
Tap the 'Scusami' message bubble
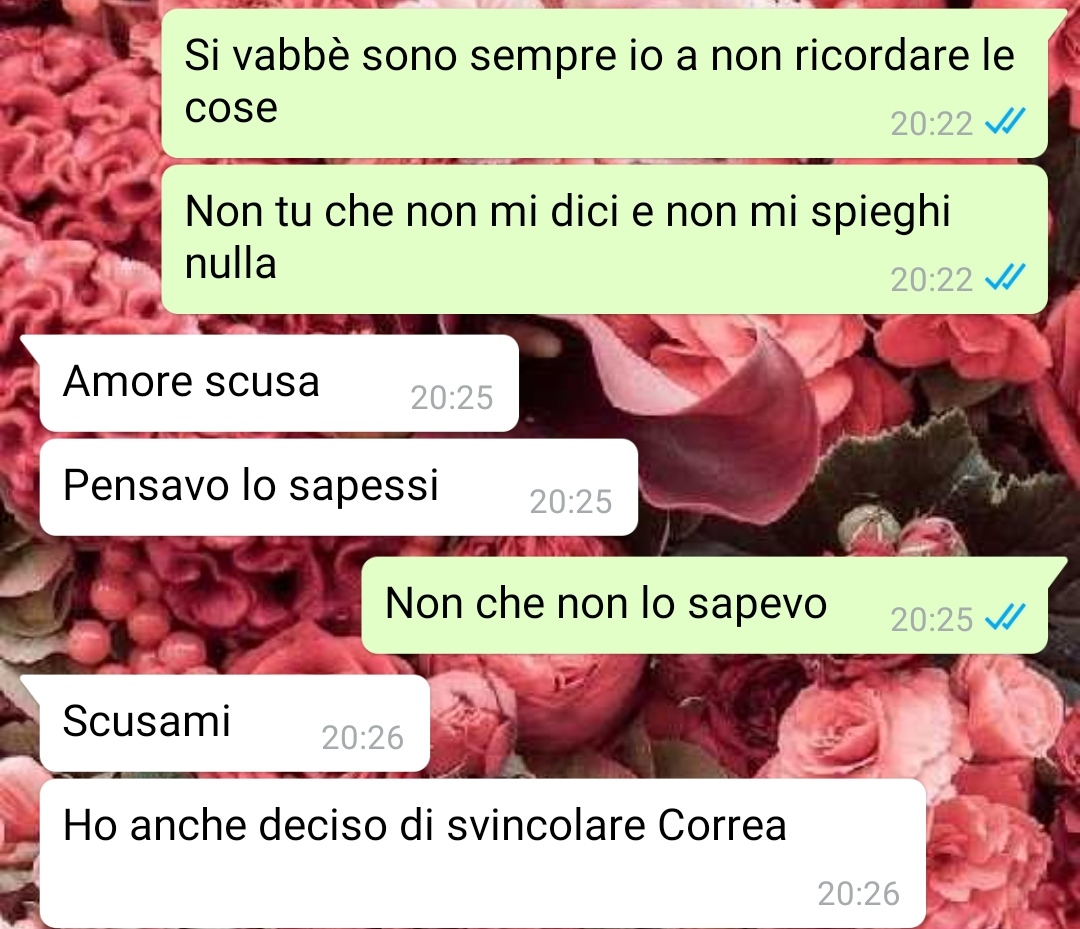(x=235, y=723)
